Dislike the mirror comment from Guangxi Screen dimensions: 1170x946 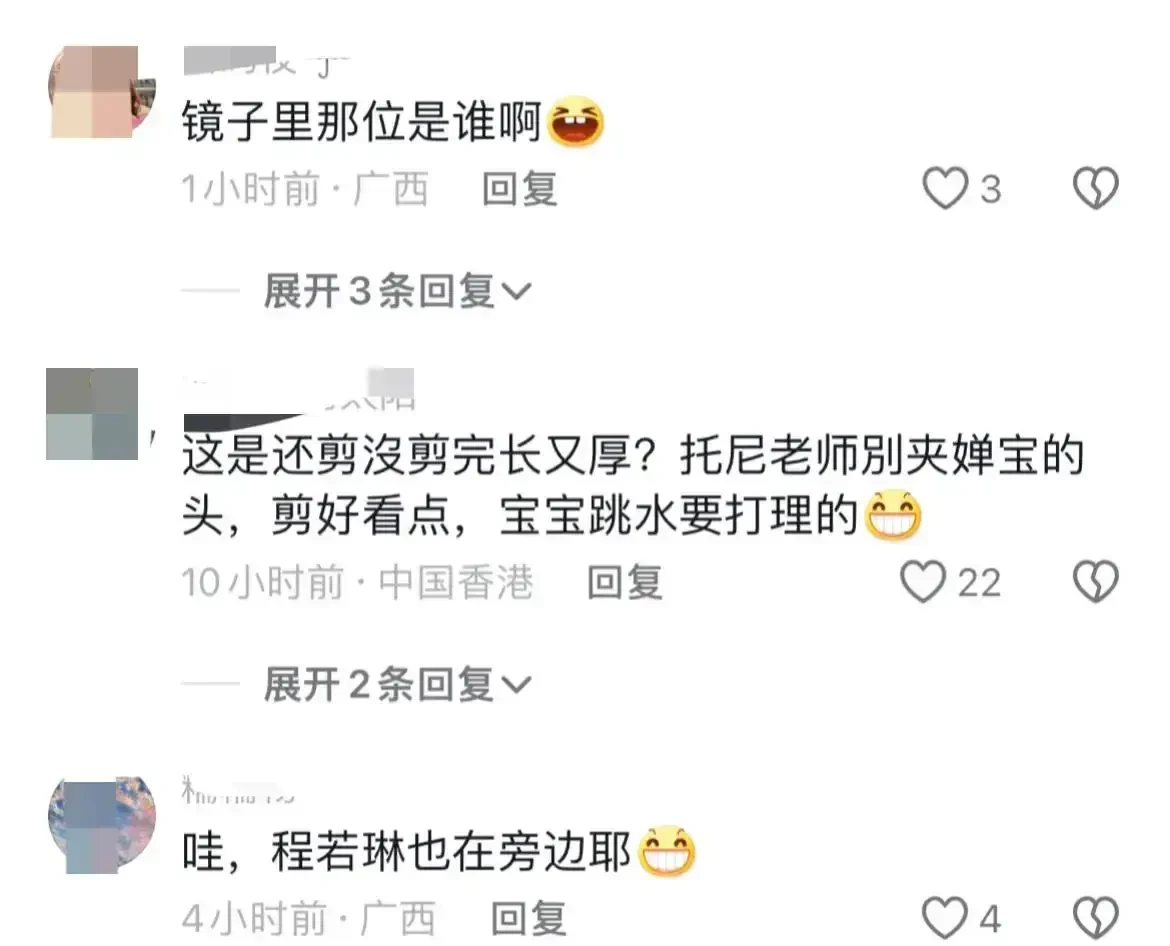[1095, 188]
